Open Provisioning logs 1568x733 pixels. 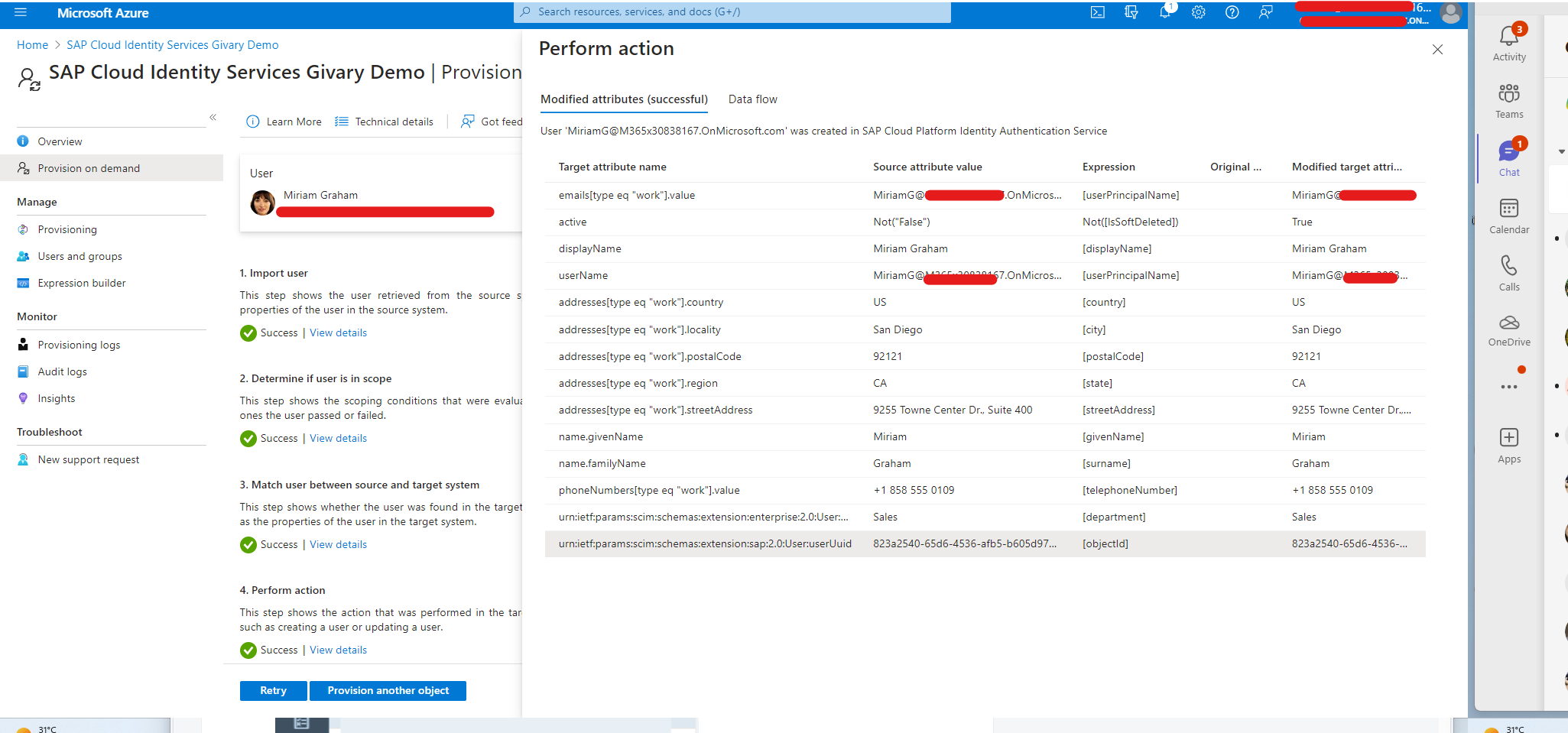click(x=79, y=345)
